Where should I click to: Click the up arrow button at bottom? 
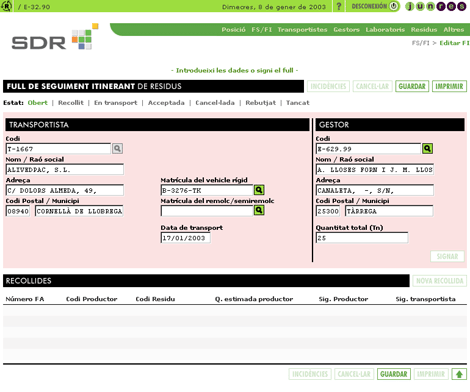(x=459, y=374)
